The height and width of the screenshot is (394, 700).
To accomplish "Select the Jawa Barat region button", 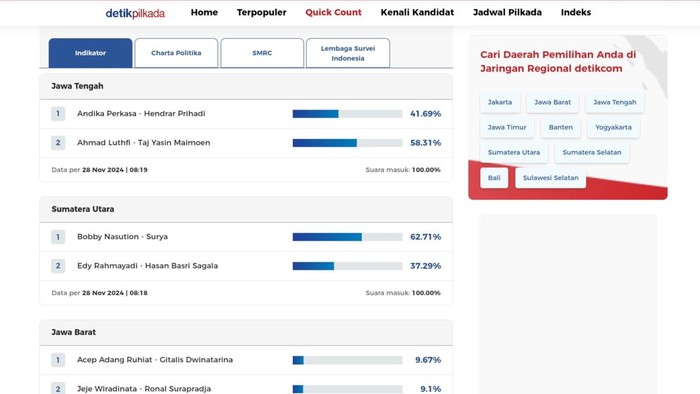I will coord(552,102).
